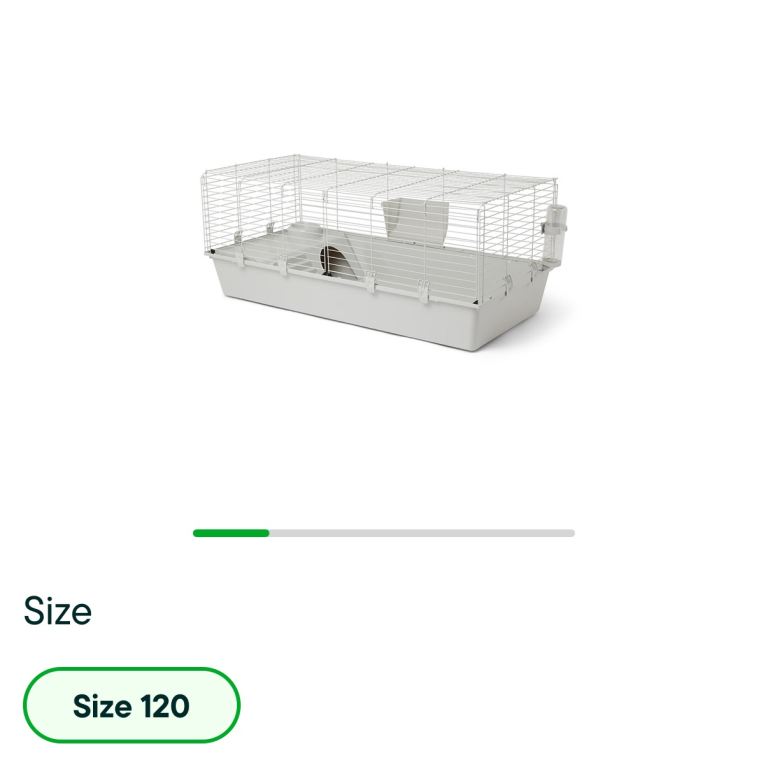
Task: Click the Size section heading
Action: (57, 611)
